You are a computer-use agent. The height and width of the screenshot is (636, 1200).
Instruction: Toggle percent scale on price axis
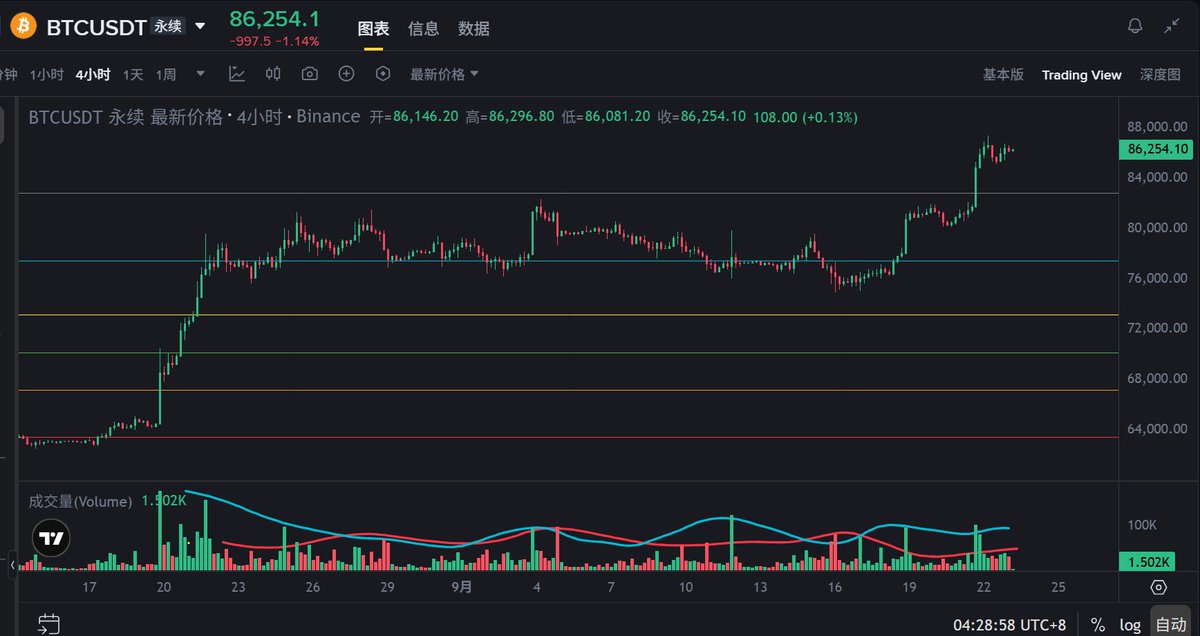(x=1098, y=625)
